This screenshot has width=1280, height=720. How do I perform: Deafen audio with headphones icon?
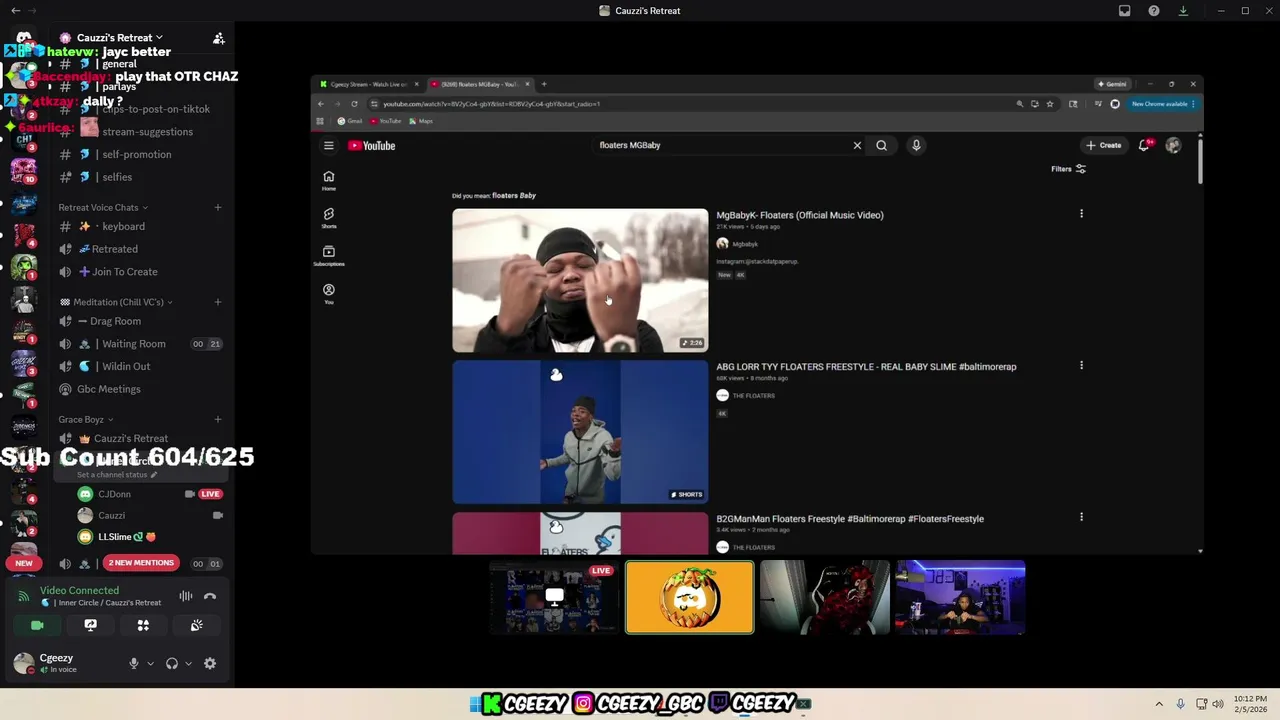172,663
